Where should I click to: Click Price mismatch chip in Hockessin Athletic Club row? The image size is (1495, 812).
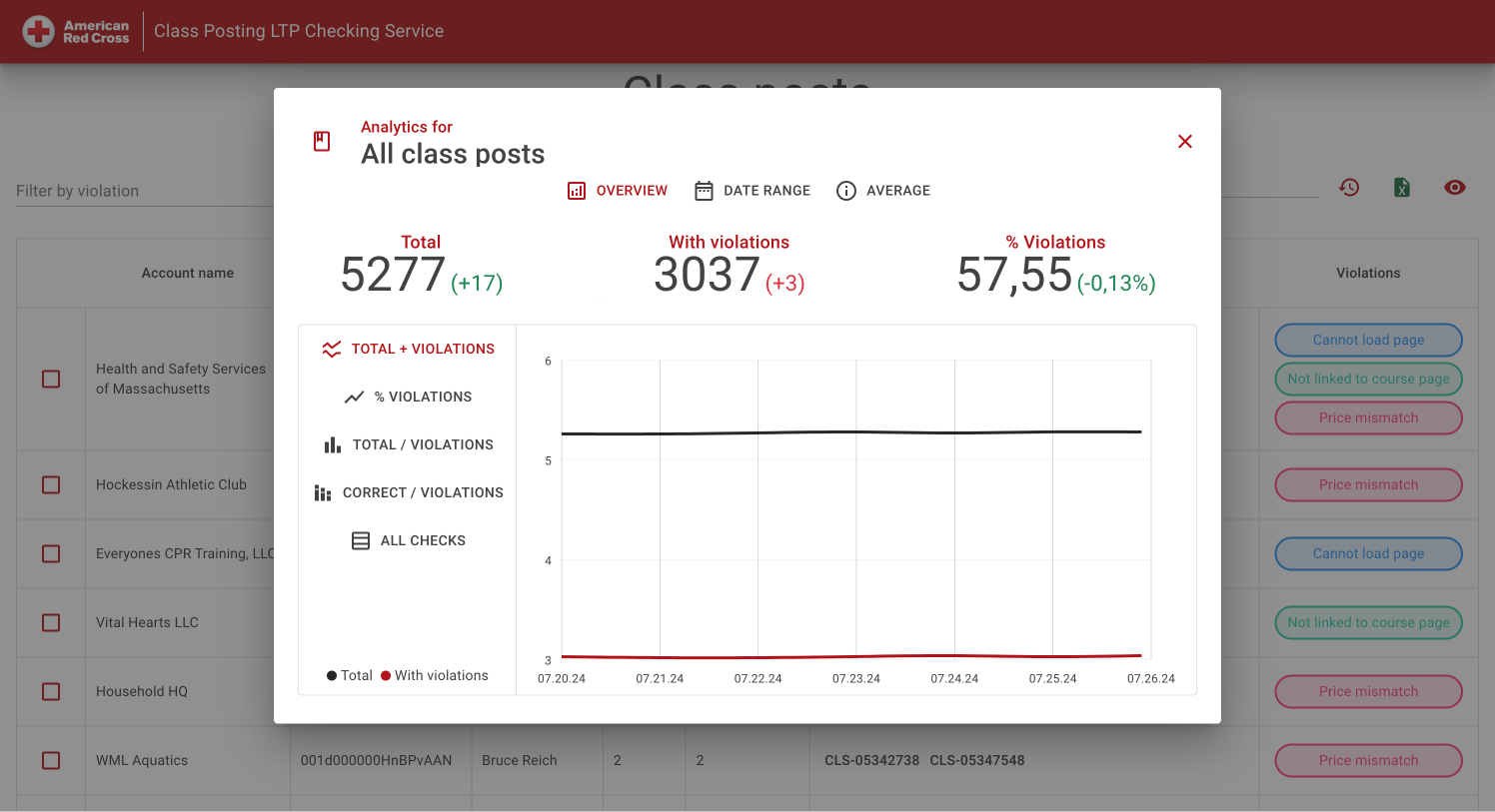point(1368,484)
